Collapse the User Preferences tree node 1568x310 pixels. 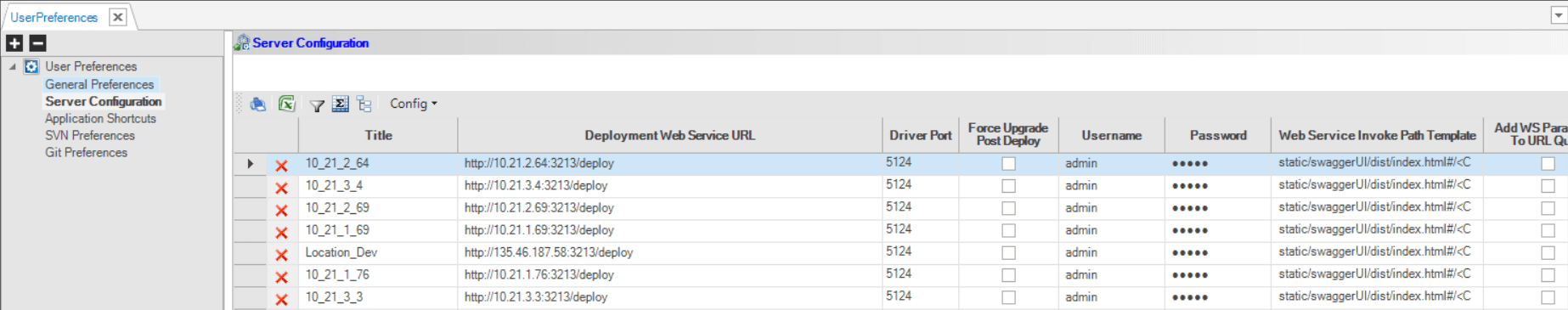click(x=13, y=66)
